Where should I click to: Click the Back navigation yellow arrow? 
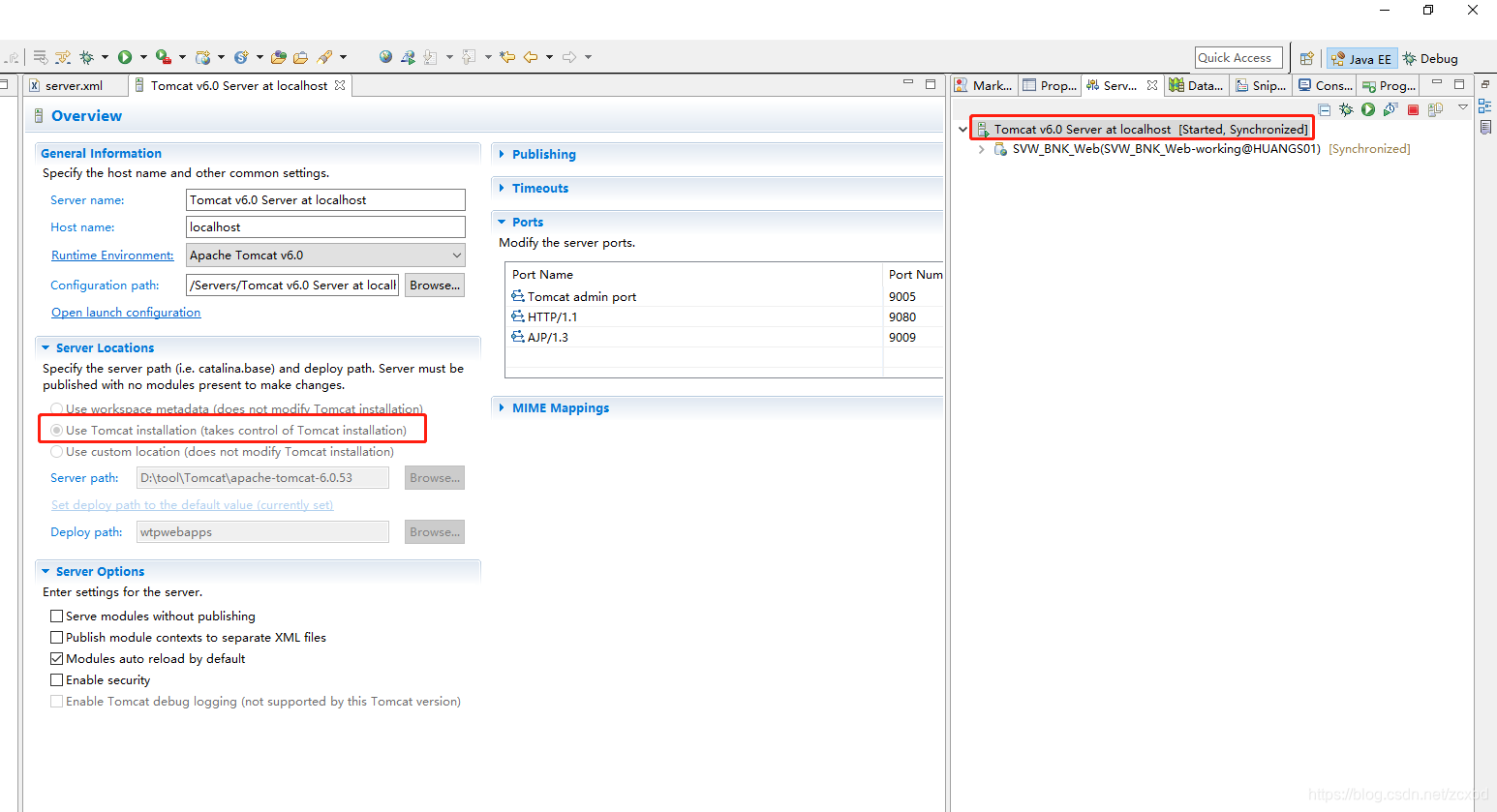pyautogui.click(x=531, y=57)
